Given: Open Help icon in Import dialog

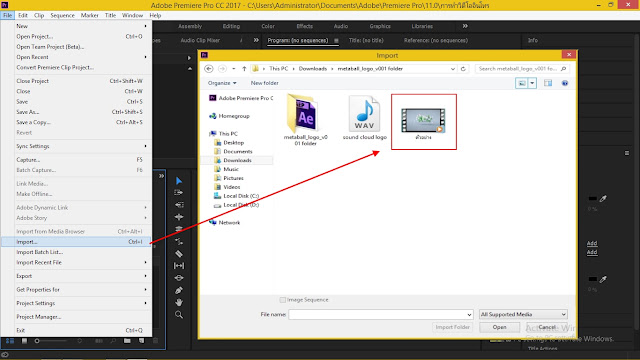Looking at the screenshot, I should click(x=565, y=83).
